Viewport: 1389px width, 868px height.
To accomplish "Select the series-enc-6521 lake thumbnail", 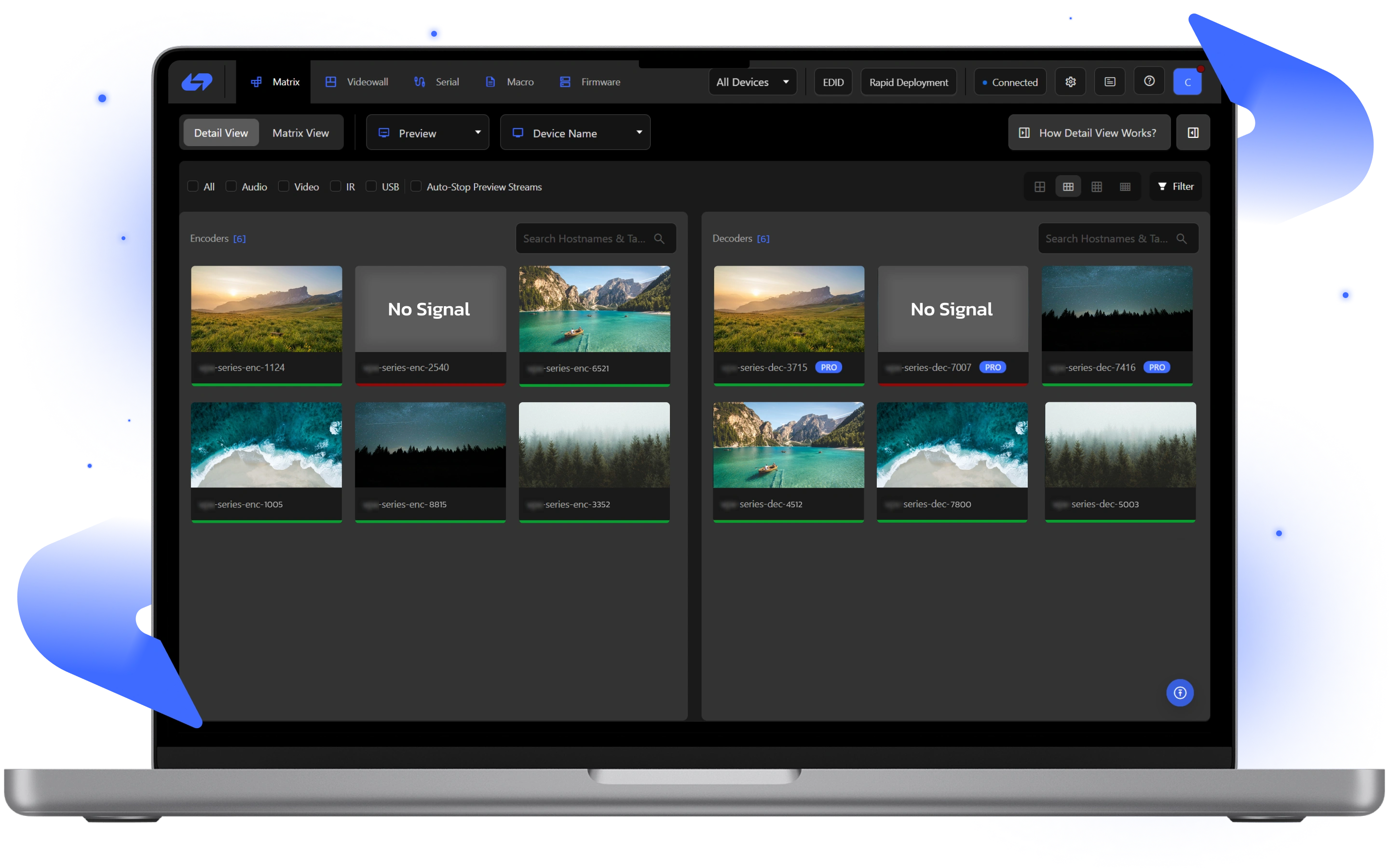I will [595, 309].
